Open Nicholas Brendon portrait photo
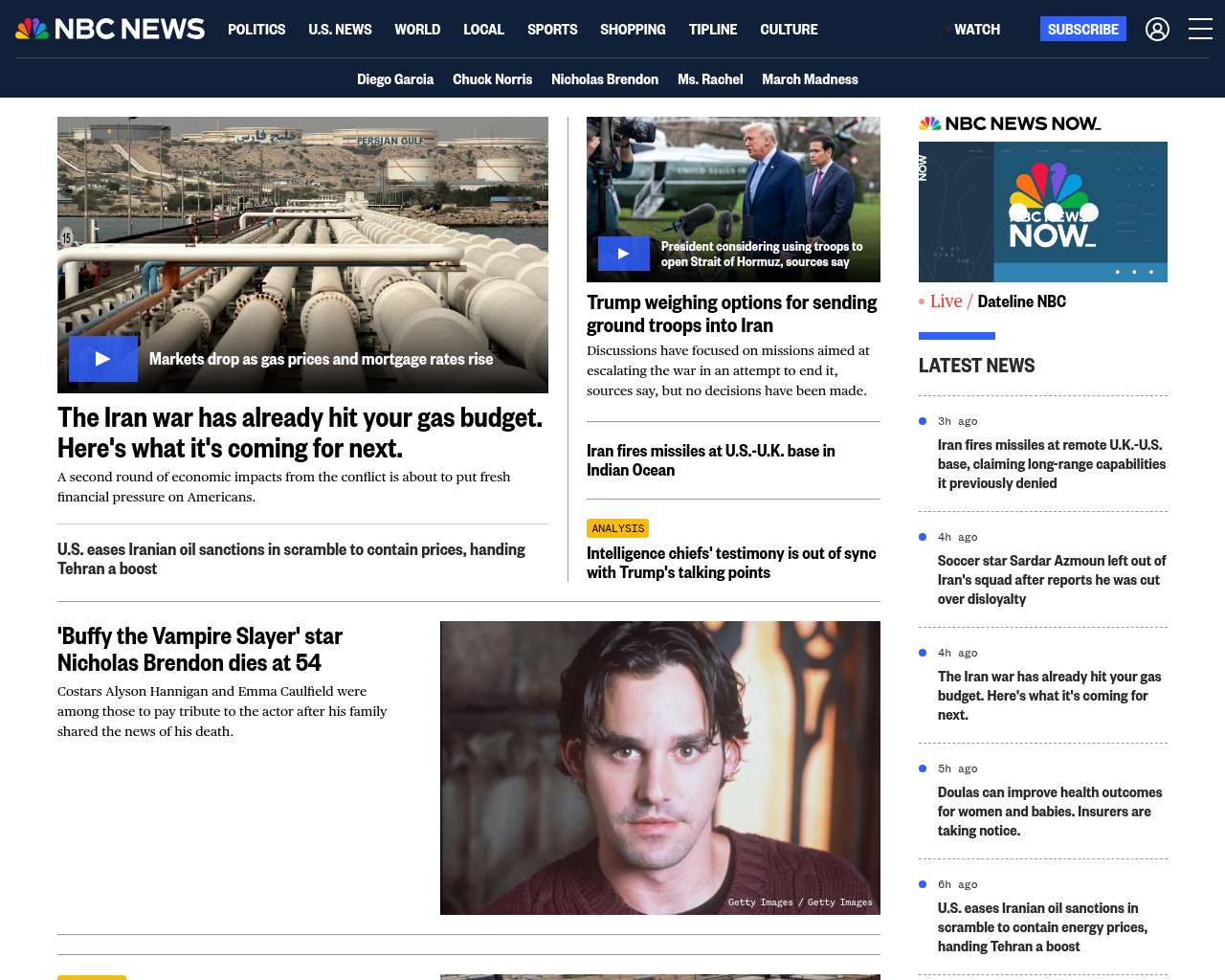Image resolution: width=1225 pixels, height=980 pixels. pyautogui.click(x=659, y=768)
